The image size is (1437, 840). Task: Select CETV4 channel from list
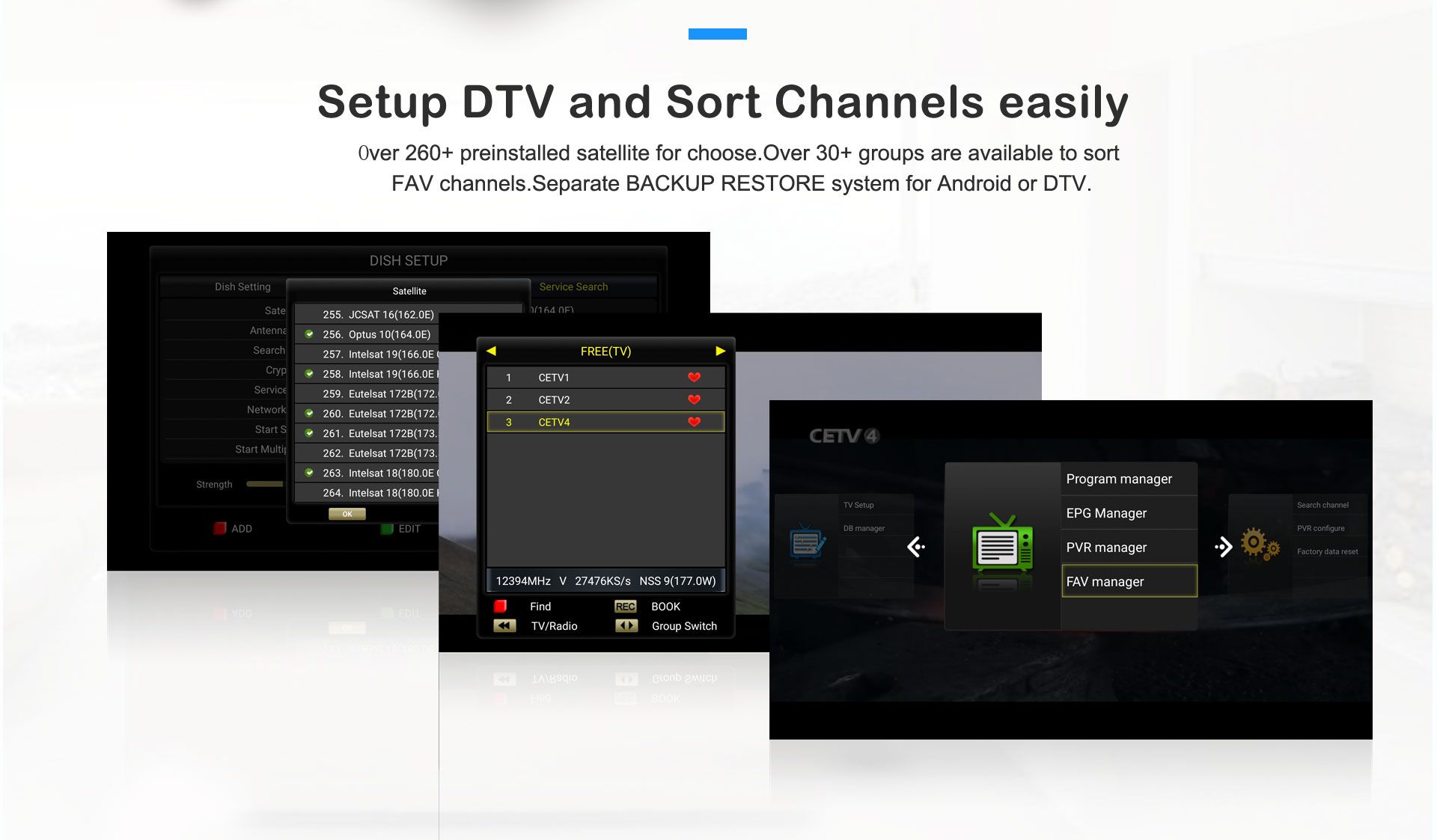[604, 420]
